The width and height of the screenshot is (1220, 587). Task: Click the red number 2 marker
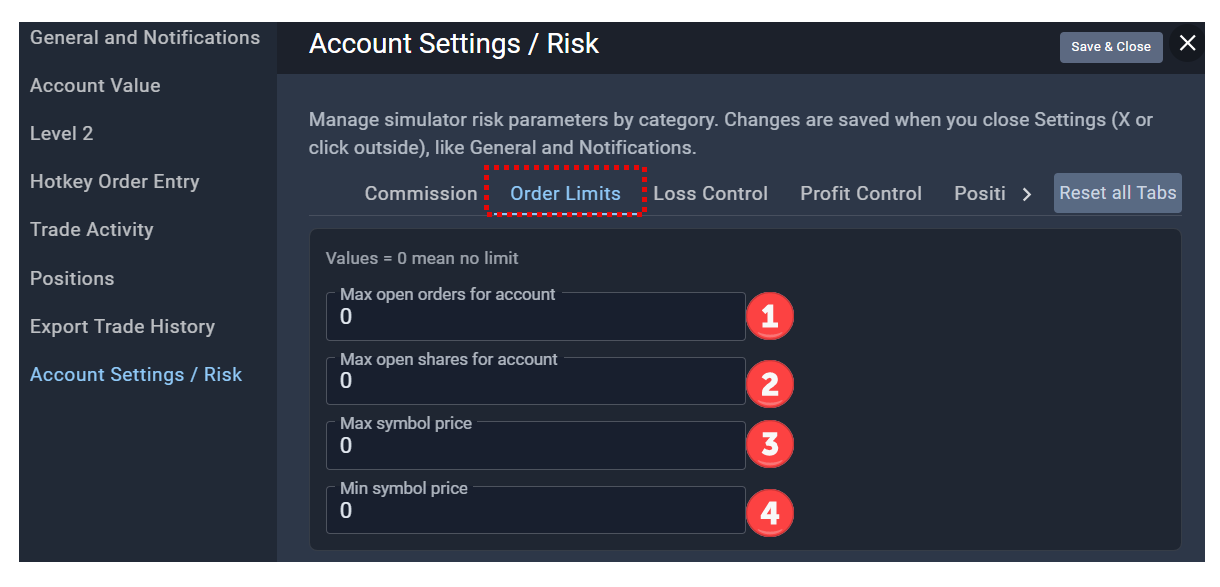pos(769,383)
